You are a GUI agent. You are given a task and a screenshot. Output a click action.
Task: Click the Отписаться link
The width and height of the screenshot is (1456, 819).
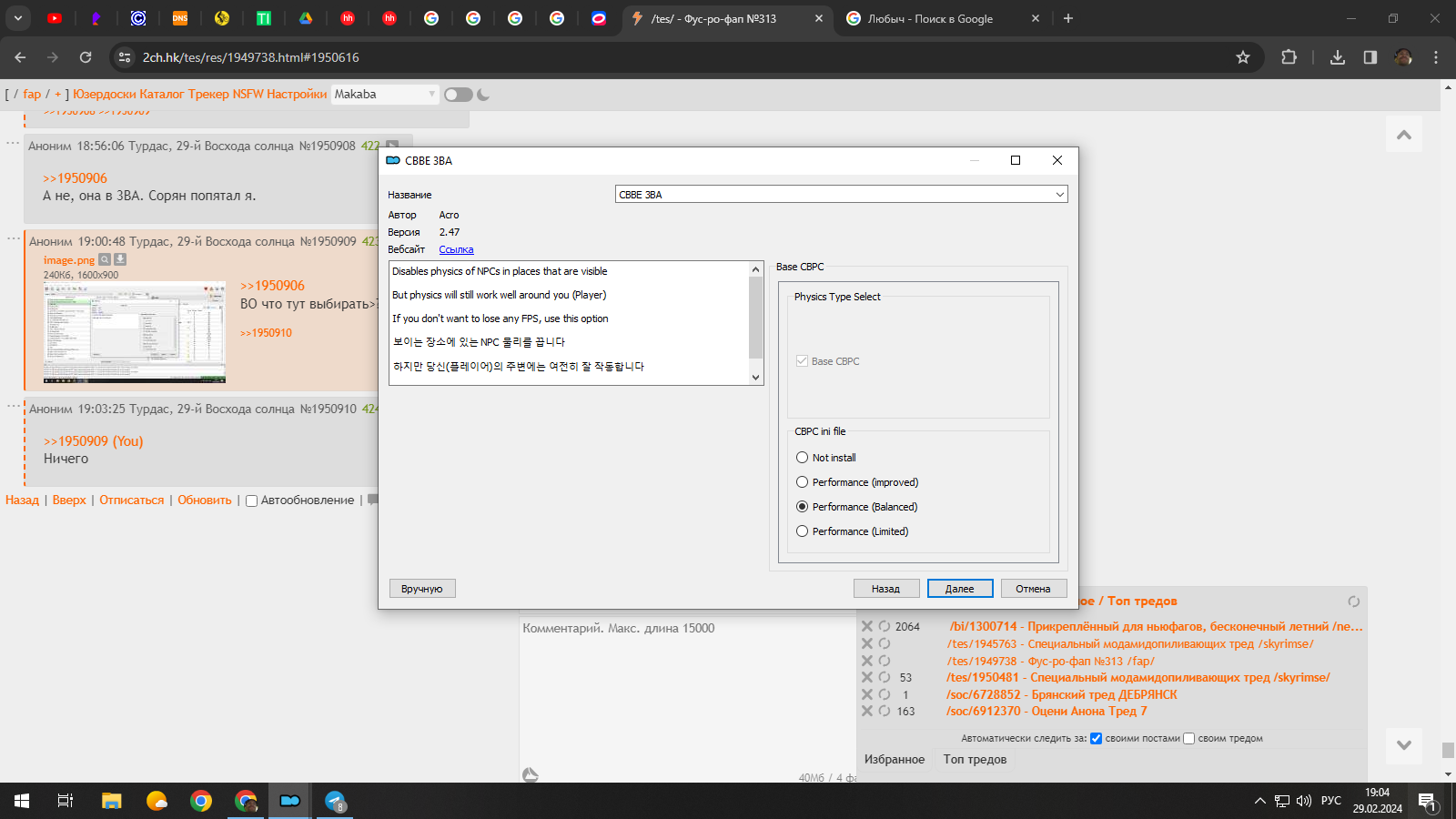(x=132, y=500)
